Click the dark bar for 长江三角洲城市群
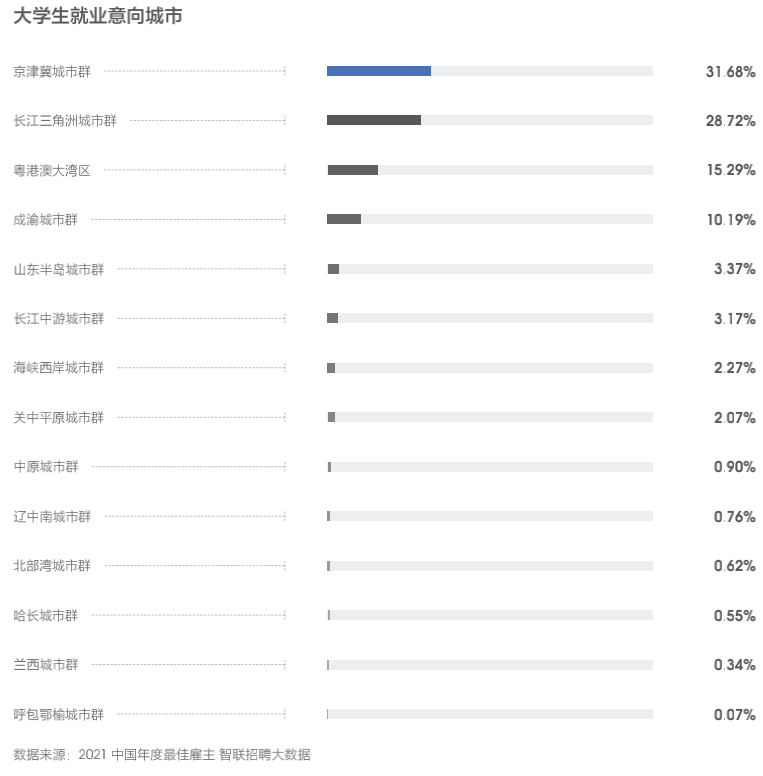Image resolution: width=763 pixels, height=776 pixels. (x=374, y=120)
